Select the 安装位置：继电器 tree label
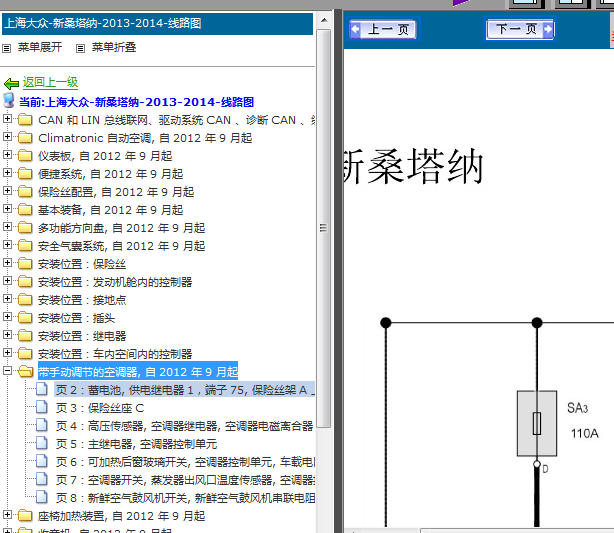This screenshot has width=614, height=533. (82, 336)
